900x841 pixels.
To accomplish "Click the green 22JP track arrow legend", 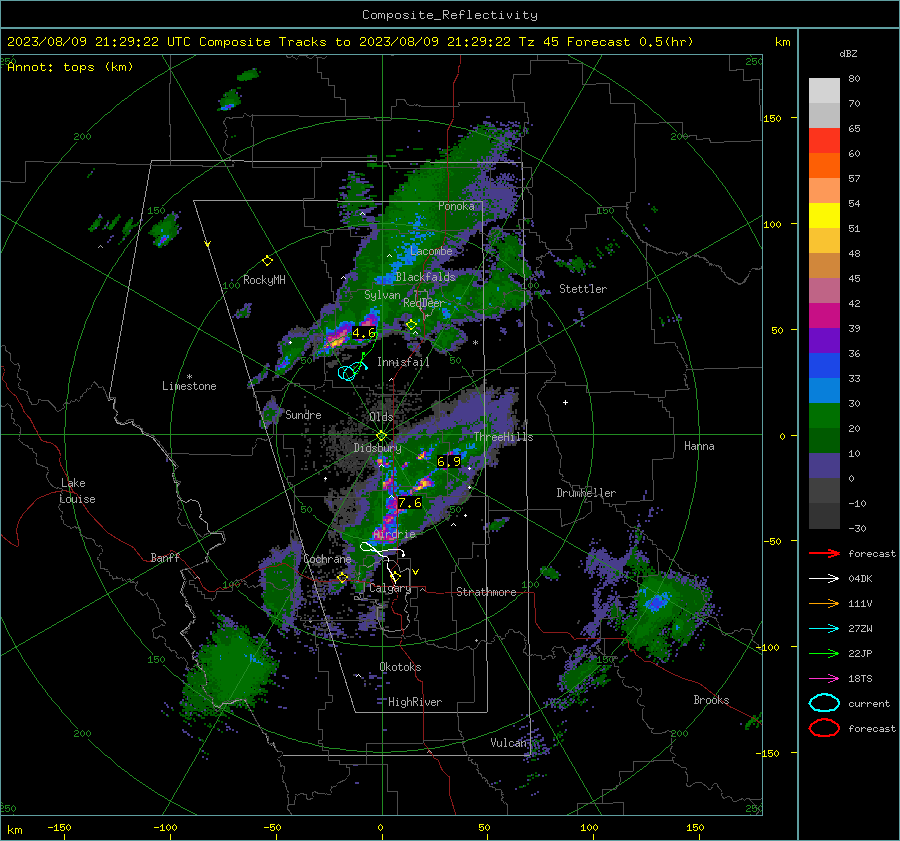I will tap(824, 653).
